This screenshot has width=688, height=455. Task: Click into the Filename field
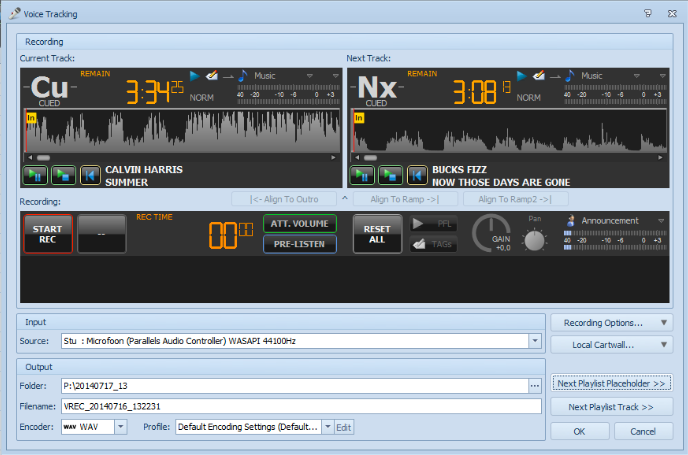(x=301, y=407)
